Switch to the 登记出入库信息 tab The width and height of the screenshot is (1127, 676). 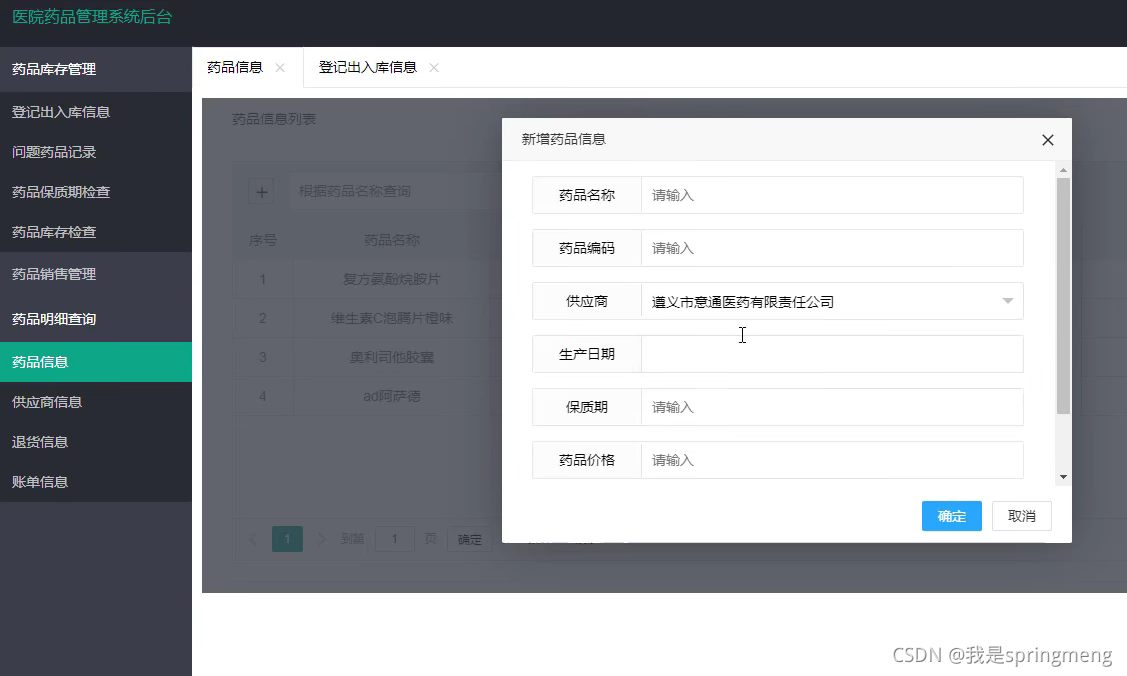(367, 68)
